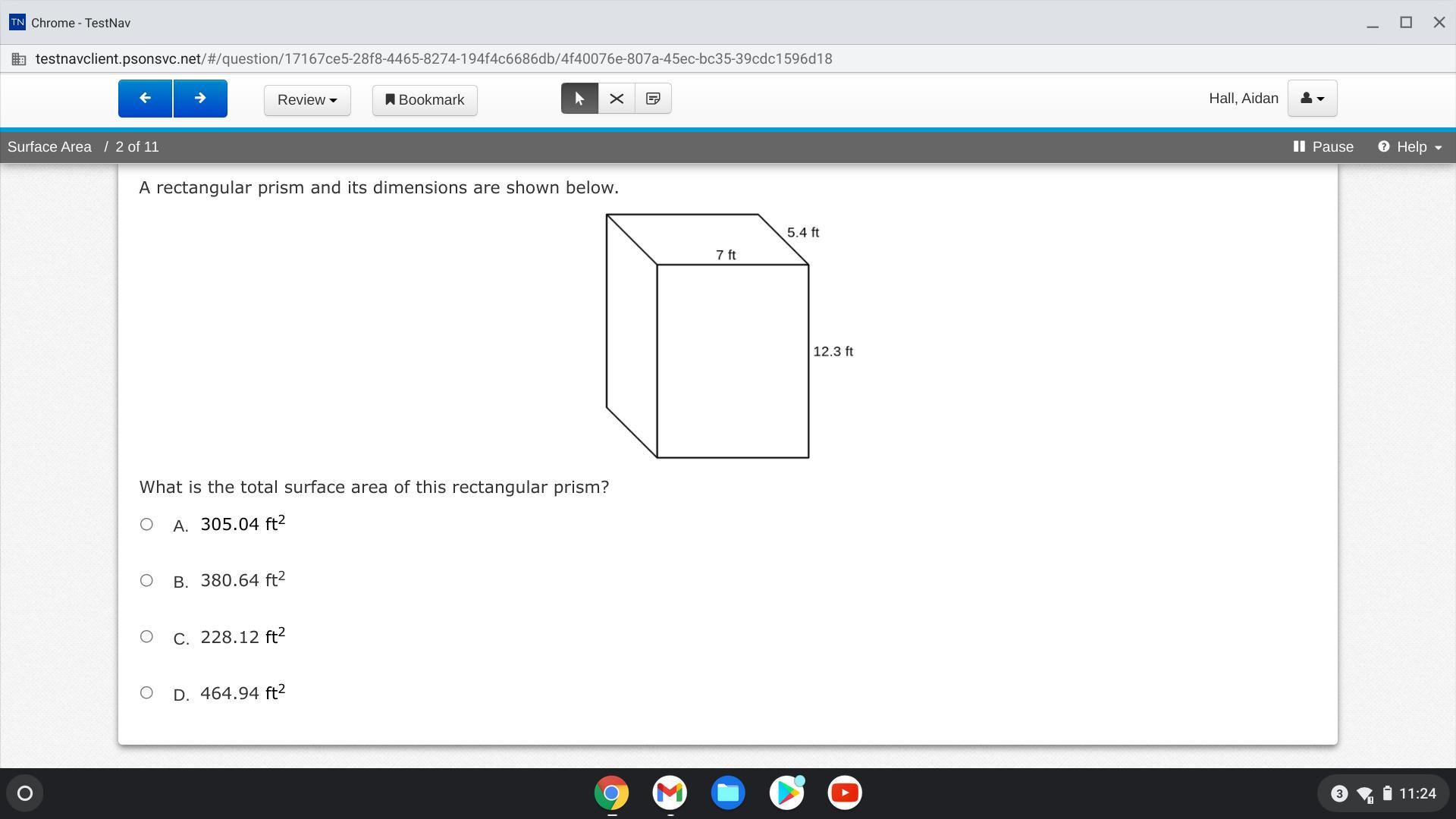Open Gmail from the shelf

(x=670, y=793)
